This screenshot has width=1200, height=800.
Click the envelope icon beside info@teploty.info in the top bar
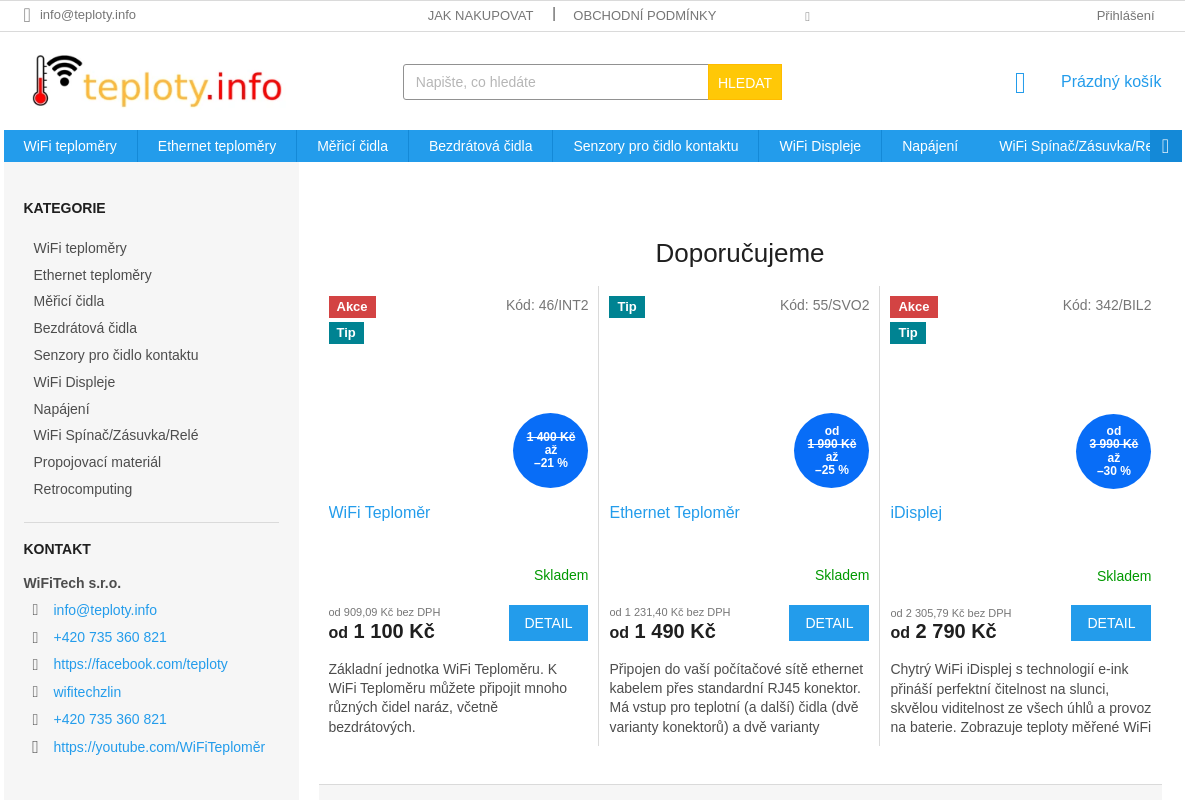tap(27, 15)
